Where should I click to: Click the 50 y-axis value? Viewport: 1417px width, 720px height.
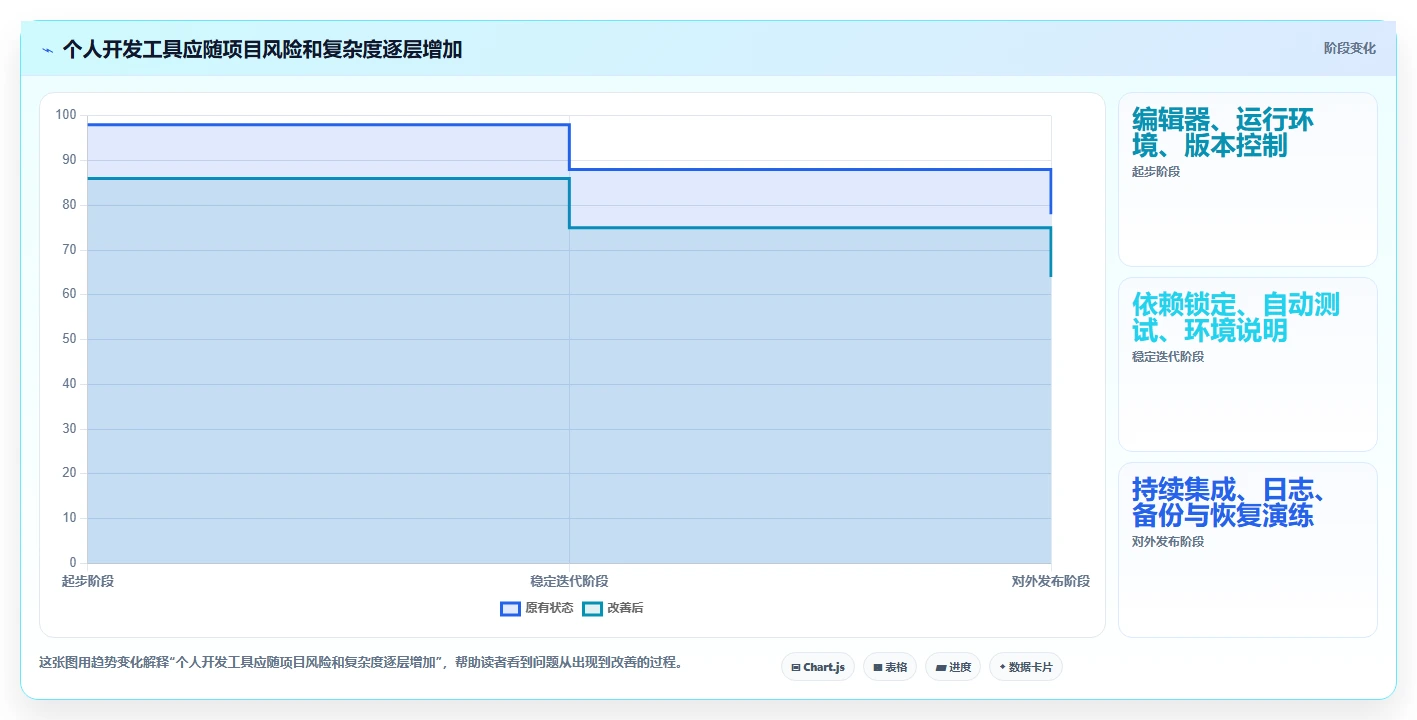pos(69,339)
